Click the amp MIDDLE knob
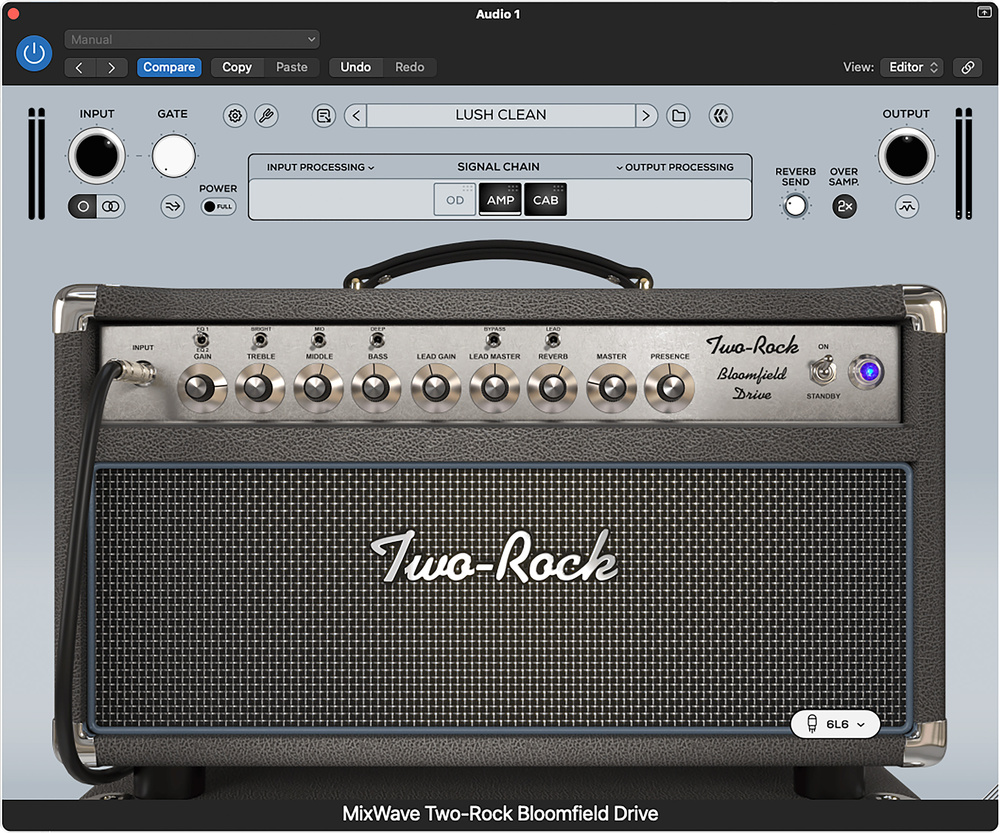Image resolution: width=1000 pixels, height=833 pixels. click(x=318, y=388)
